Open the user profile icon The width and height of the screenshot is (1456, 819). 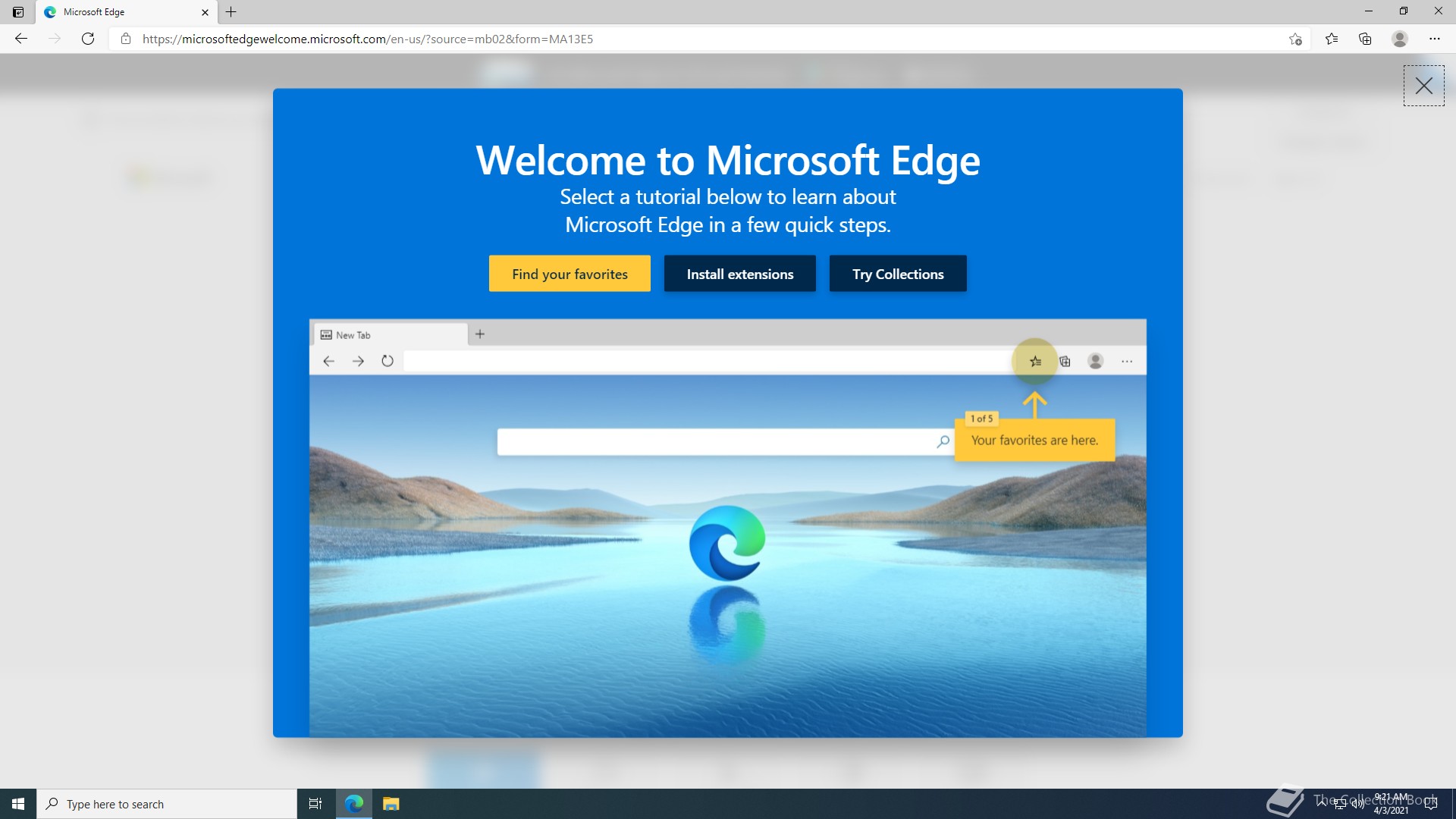pyautogui.click(x=1400, y=39)
